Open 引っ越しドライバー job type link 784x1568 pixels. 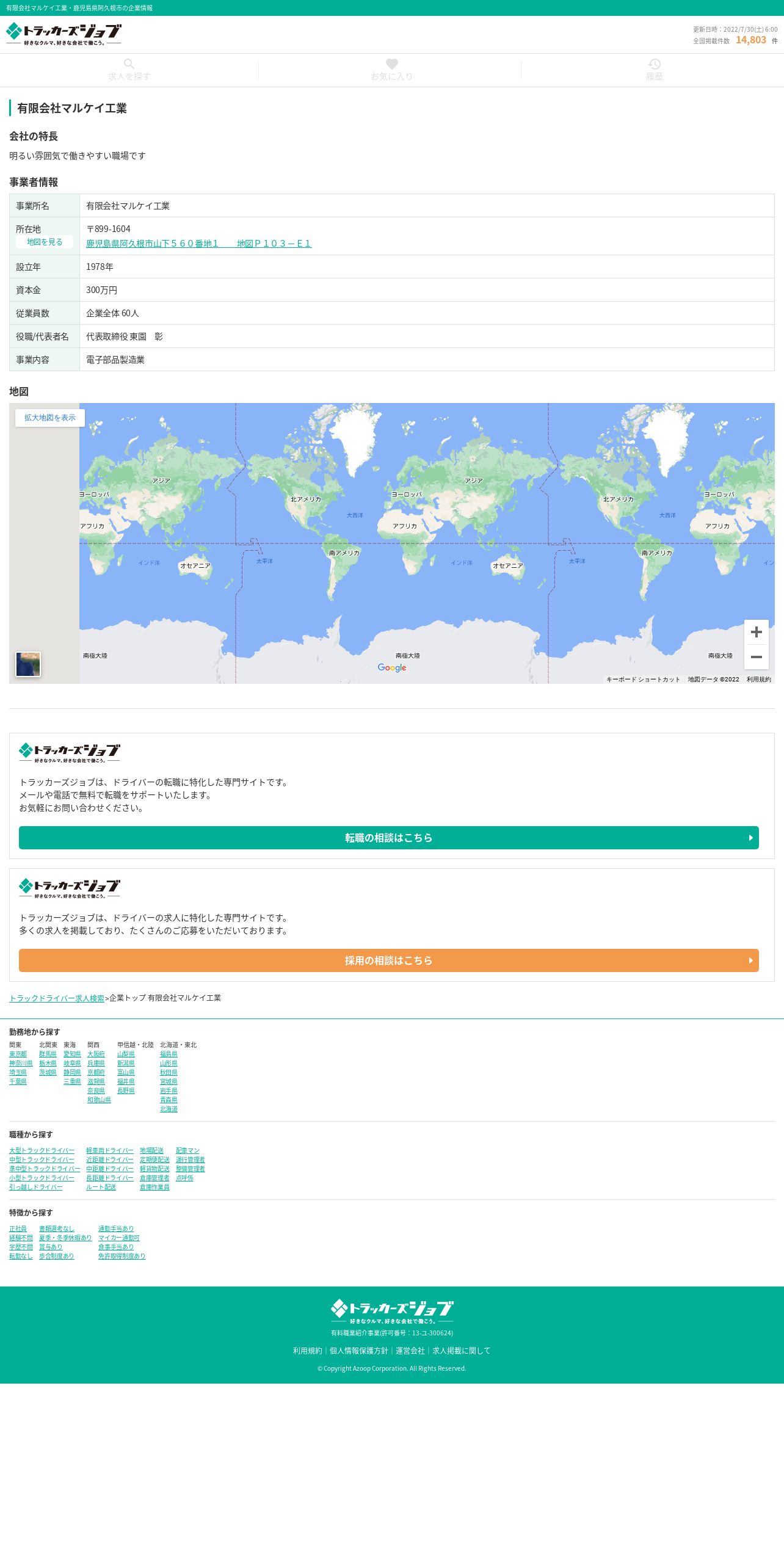coord(35,1188)
